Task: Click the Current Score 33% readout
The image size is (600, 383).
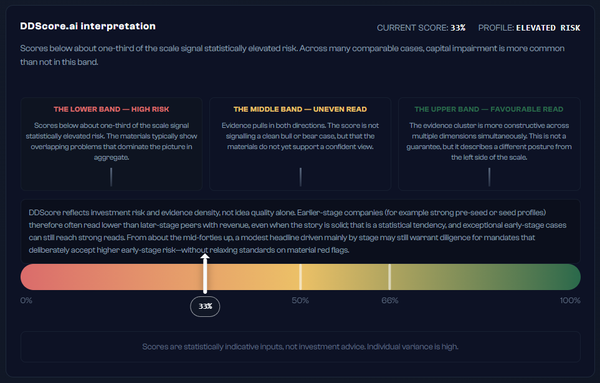Action: pos(421,28)
